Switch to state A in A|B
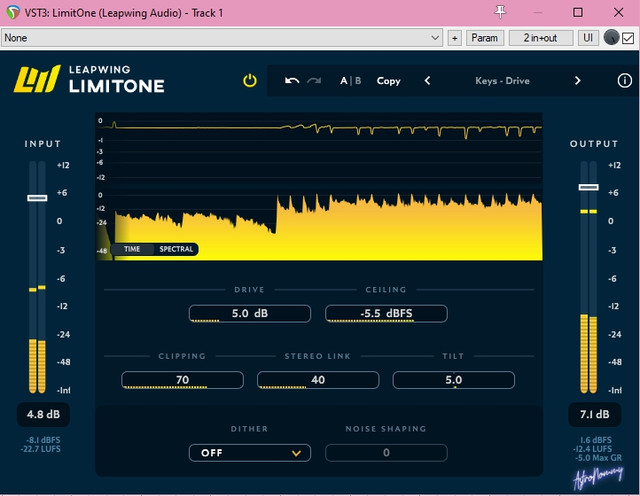Viewport: 640px width, 496px height. pyautogui.click(x=344, y=80)
